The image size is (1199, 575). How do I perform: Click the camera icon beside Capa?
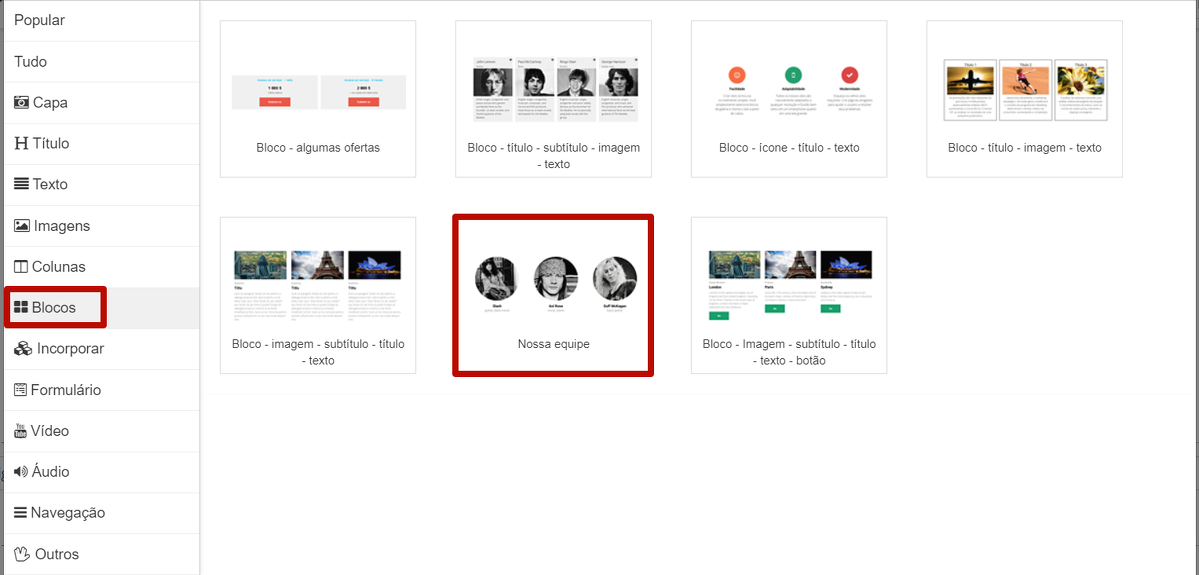pos(21,102)
